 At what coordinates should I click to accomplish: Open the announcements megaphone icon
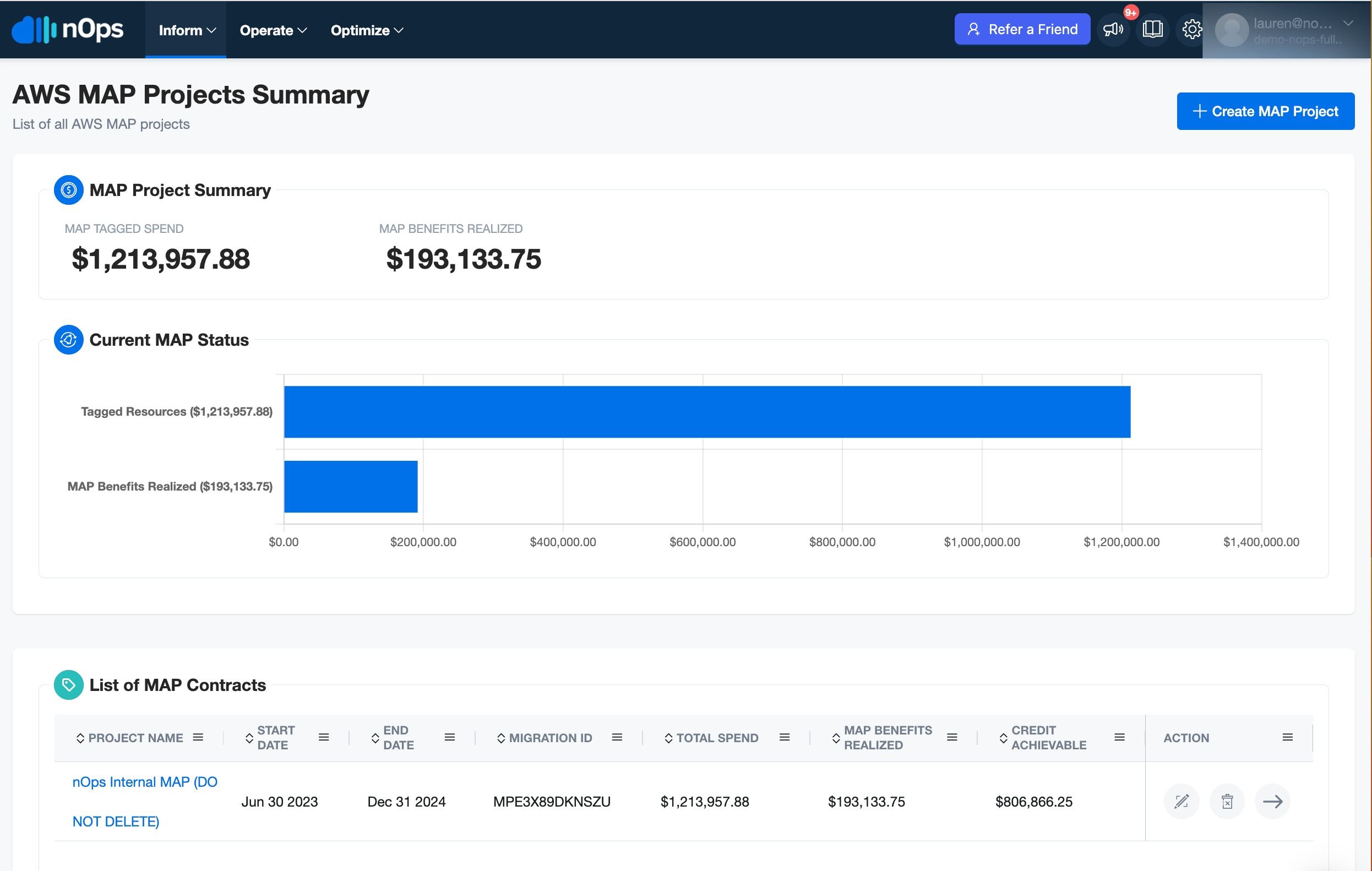point(1113,29)
